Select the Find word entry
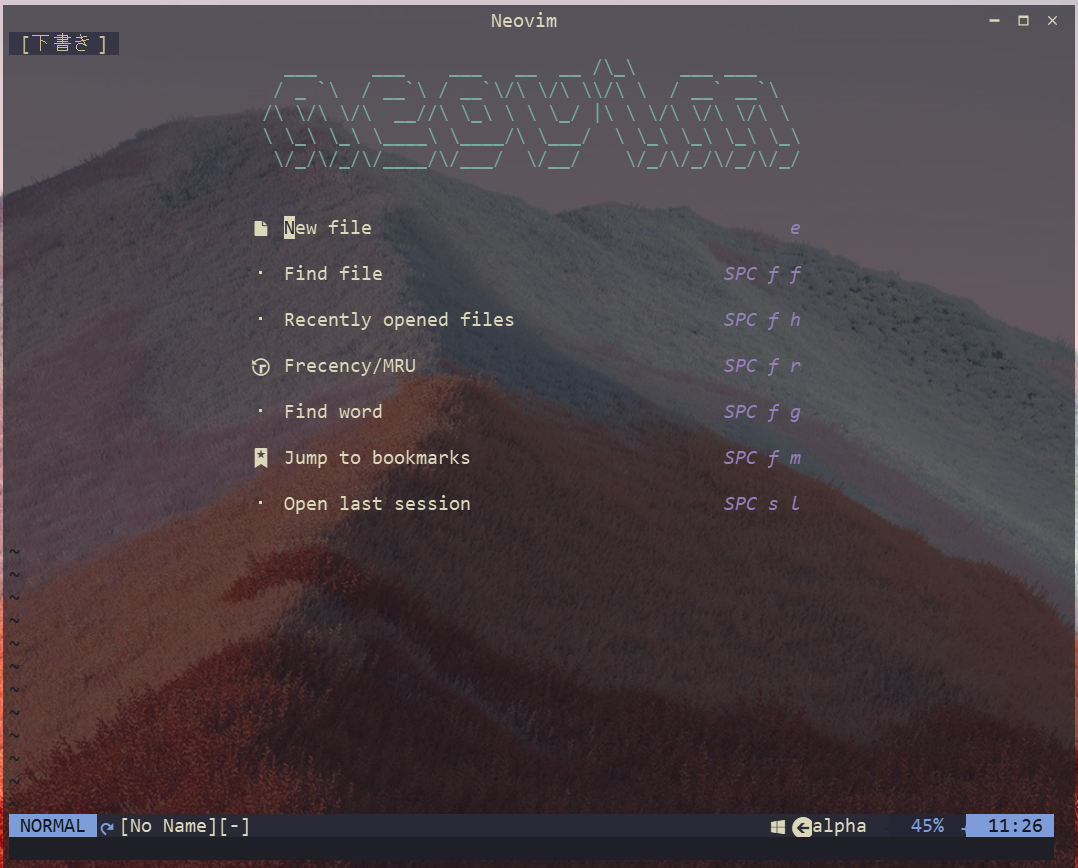Screen dimensions: 1078x868 click(x=333, y=412)
